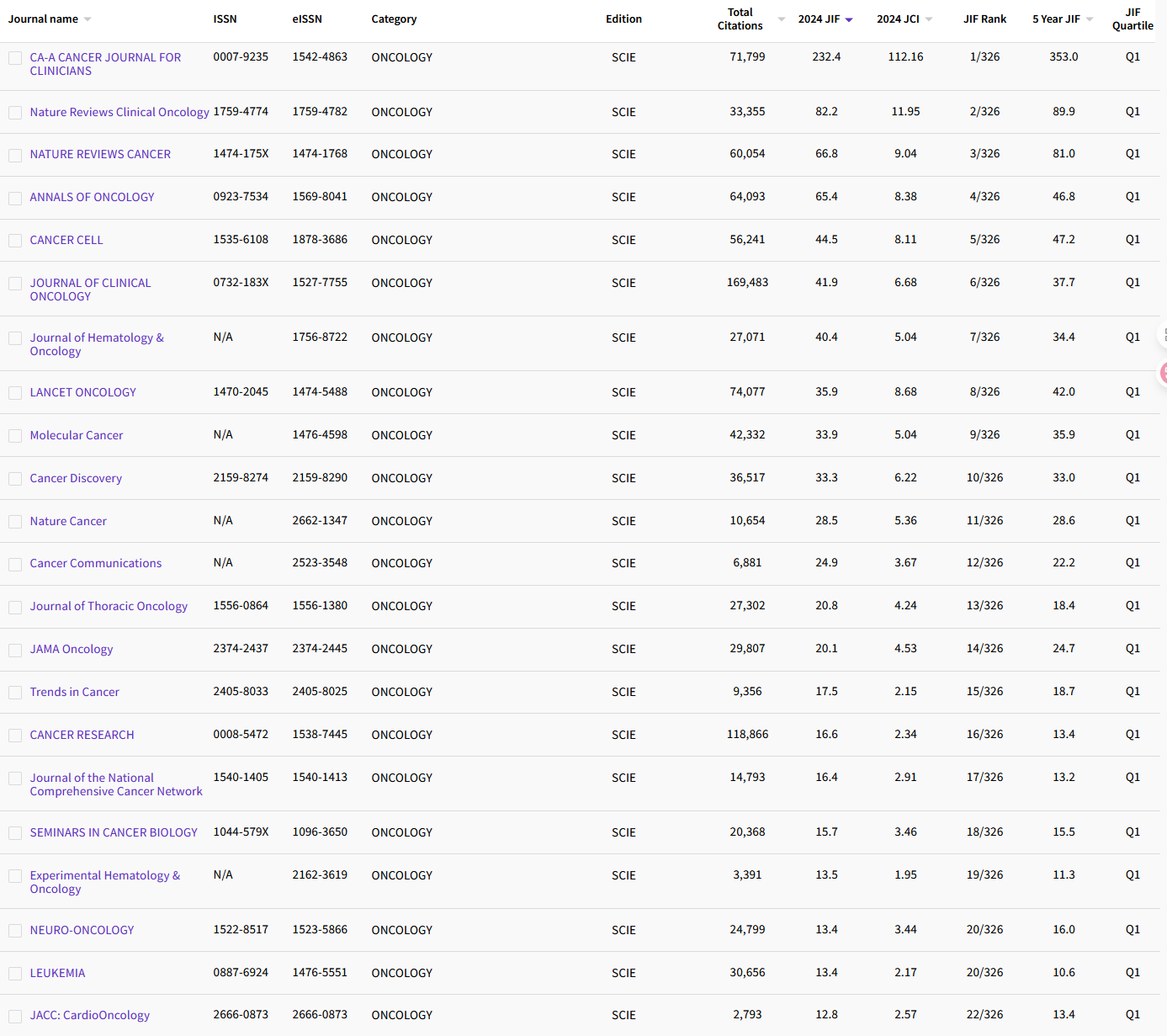Click the Category column header

tap(394, 19)
